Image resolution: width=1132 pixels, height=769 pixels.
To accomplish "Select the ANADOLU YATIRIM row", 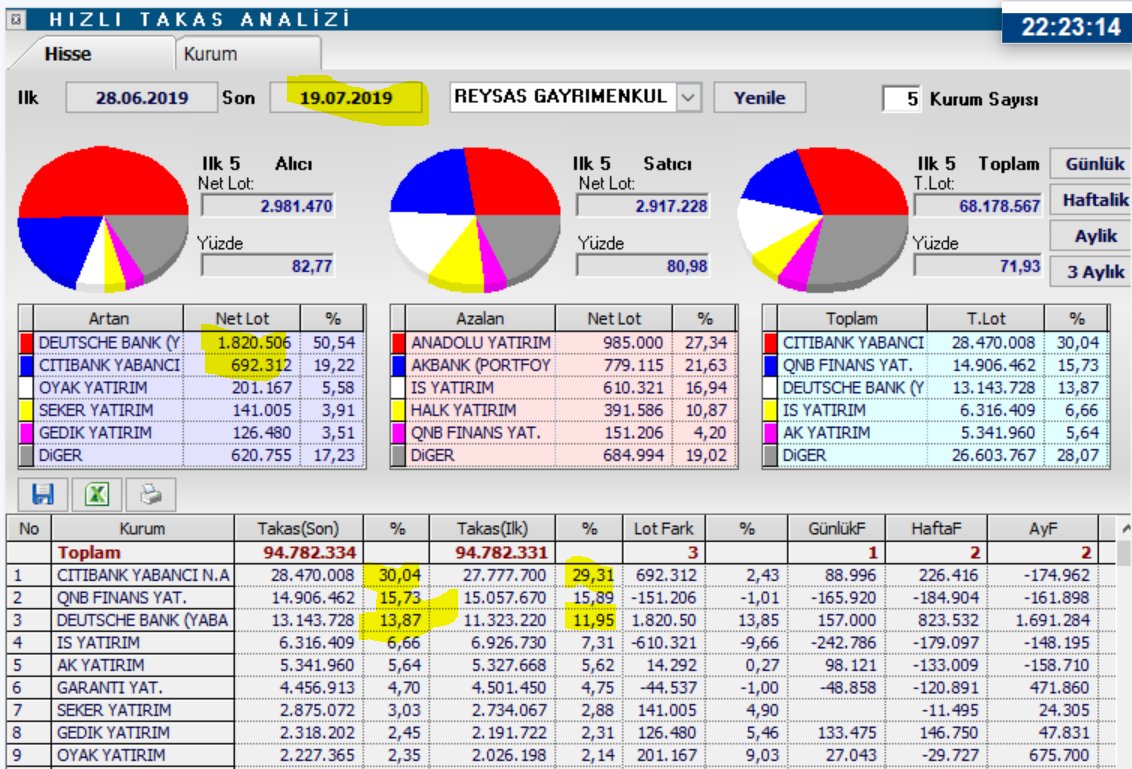I will click(x=564, y=342).
